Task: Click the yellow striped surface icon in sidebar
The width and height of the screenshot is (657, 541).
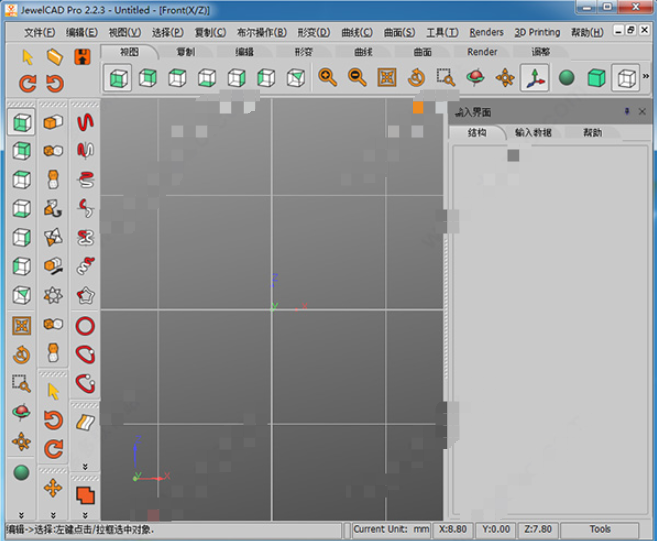Action: point(85,422)
